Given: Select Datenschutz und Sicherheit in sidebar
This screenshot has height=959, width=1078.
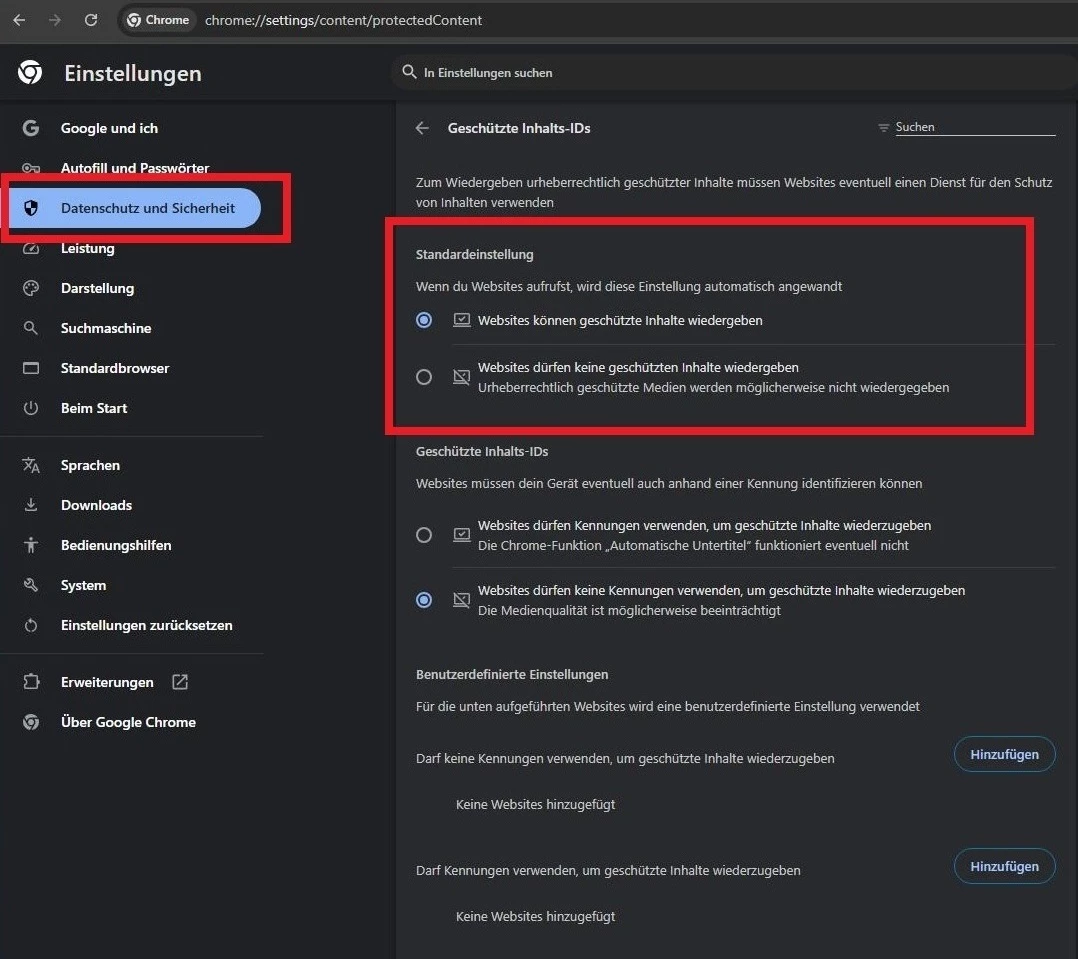Looking at the screenshot, I should pos(135,208).
